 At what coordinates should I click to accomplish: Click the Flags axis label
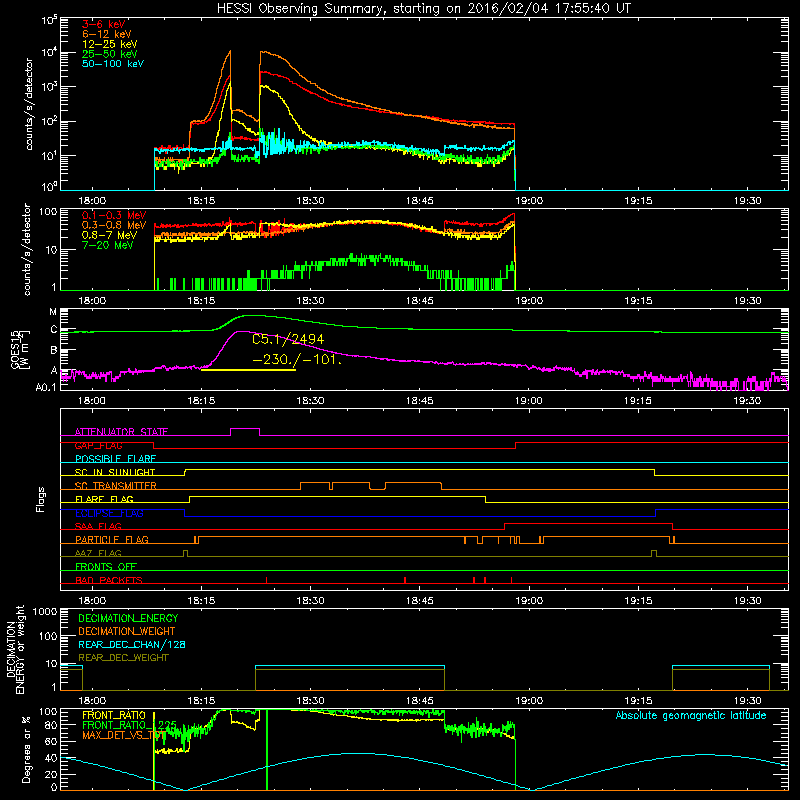coord(40,499)
